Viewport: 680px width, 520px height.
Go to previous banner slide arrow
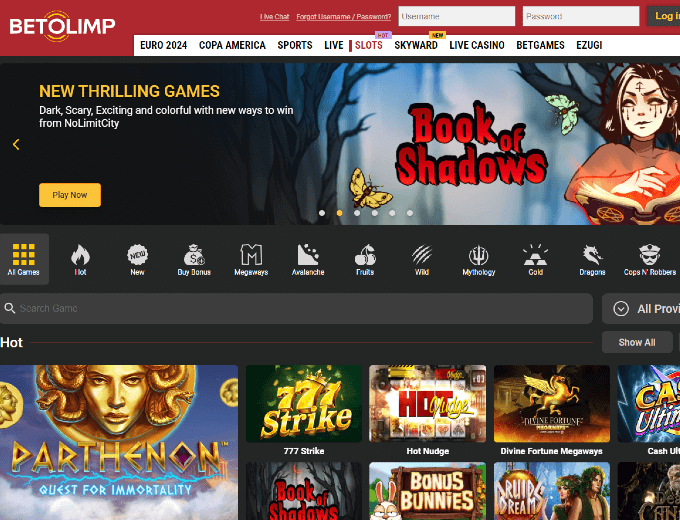(16, 144)
